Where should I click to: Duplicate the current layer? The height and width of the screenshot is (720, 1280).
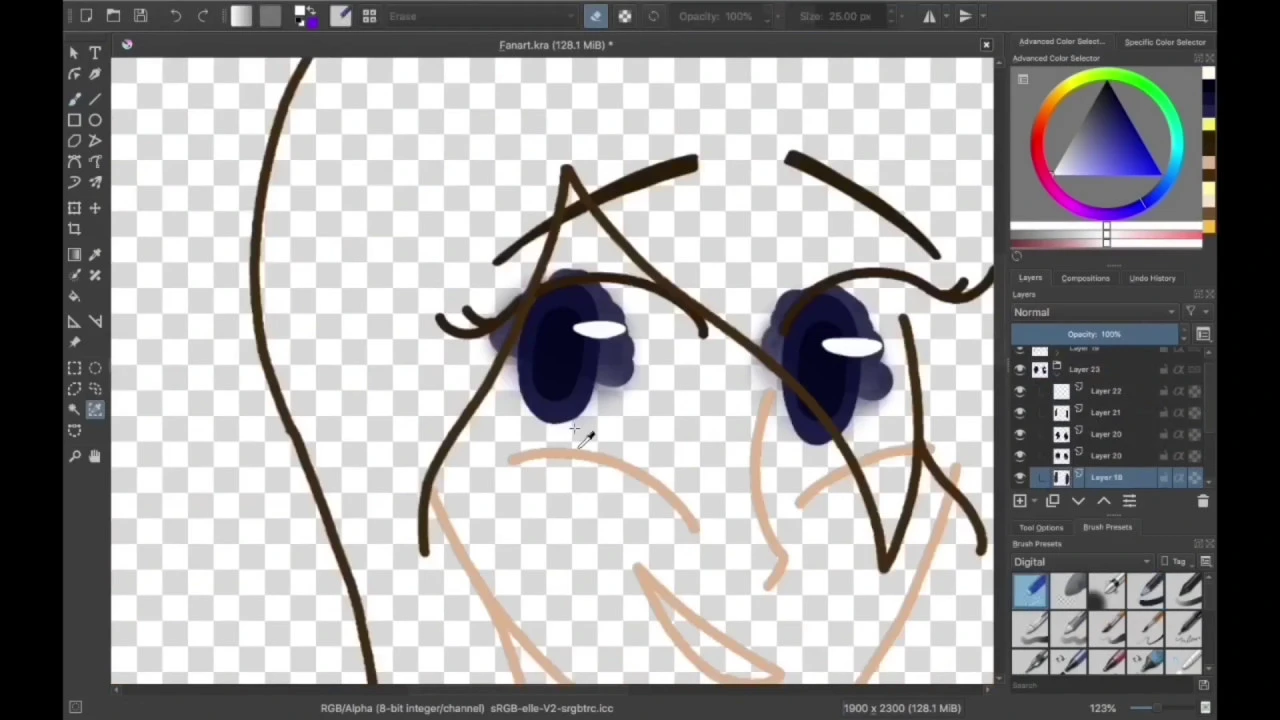tap(1052, 501)
